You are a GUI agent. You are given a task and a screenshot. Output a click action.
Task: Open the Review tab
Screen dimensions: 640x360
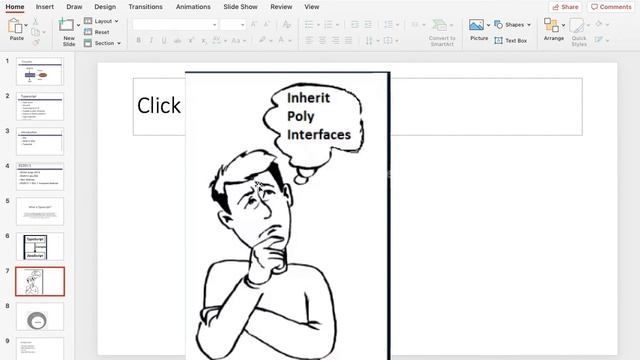coord(281,7)
